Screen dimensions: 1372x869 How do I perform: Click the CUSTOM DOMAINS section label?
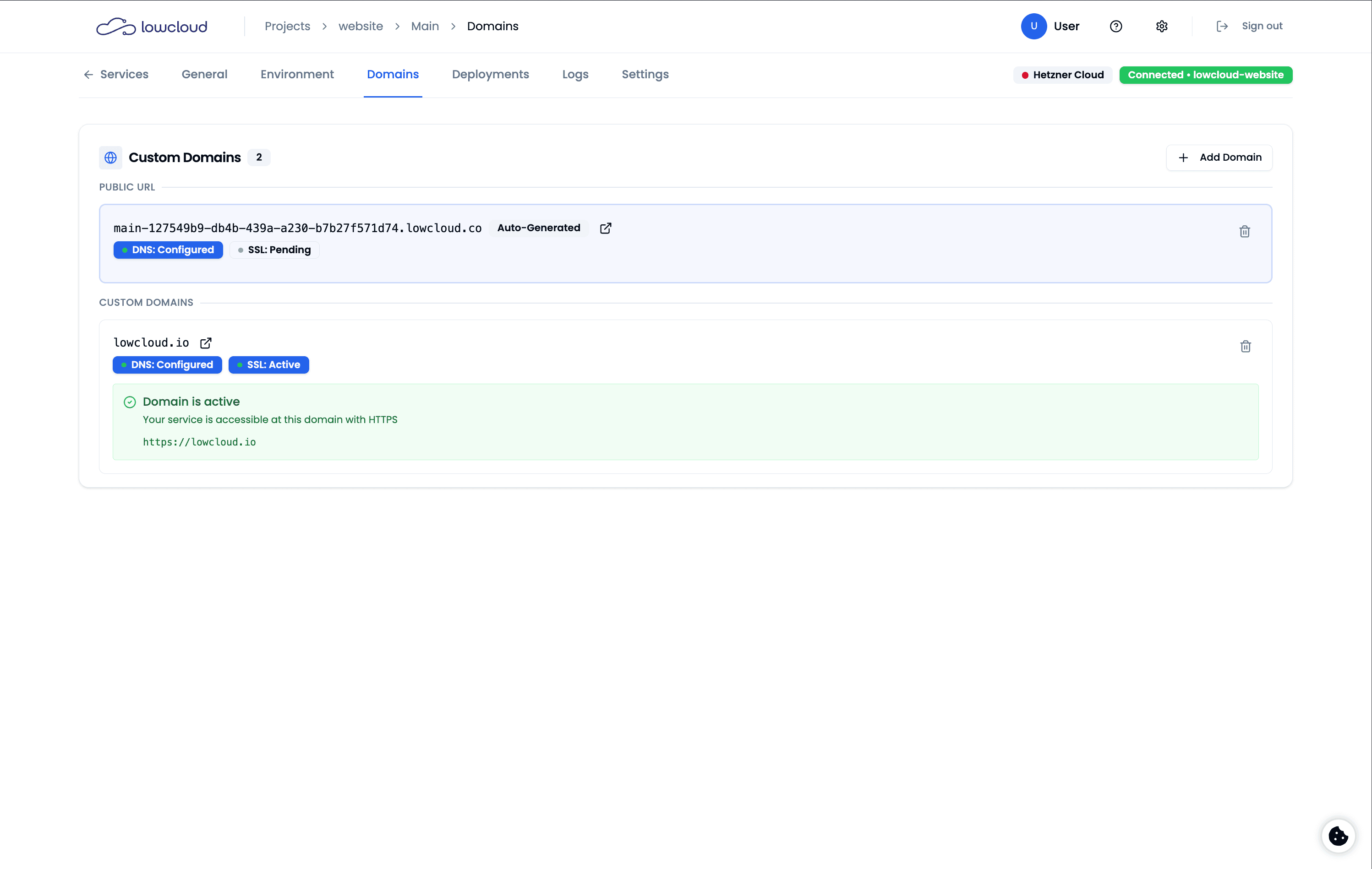(146, 303)
